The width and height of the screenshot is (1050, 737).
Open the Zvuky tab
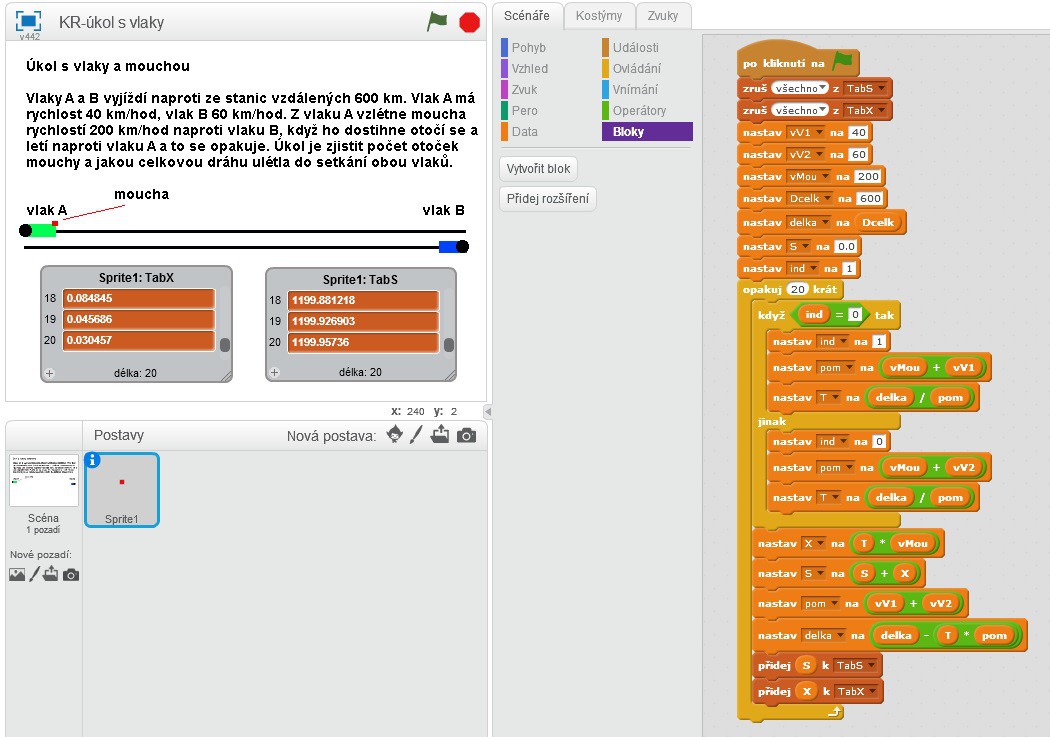coord(662,15)
